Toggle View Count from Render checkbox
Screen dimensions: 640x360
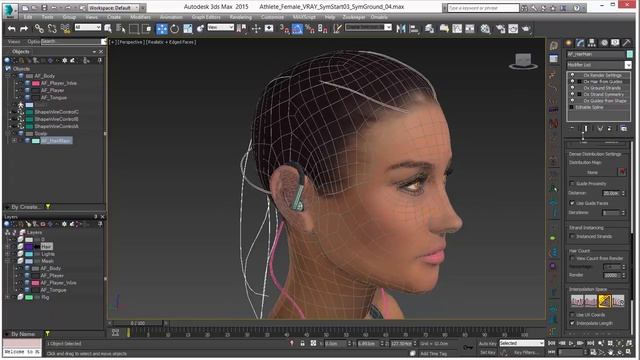click(x=572, y=258)
